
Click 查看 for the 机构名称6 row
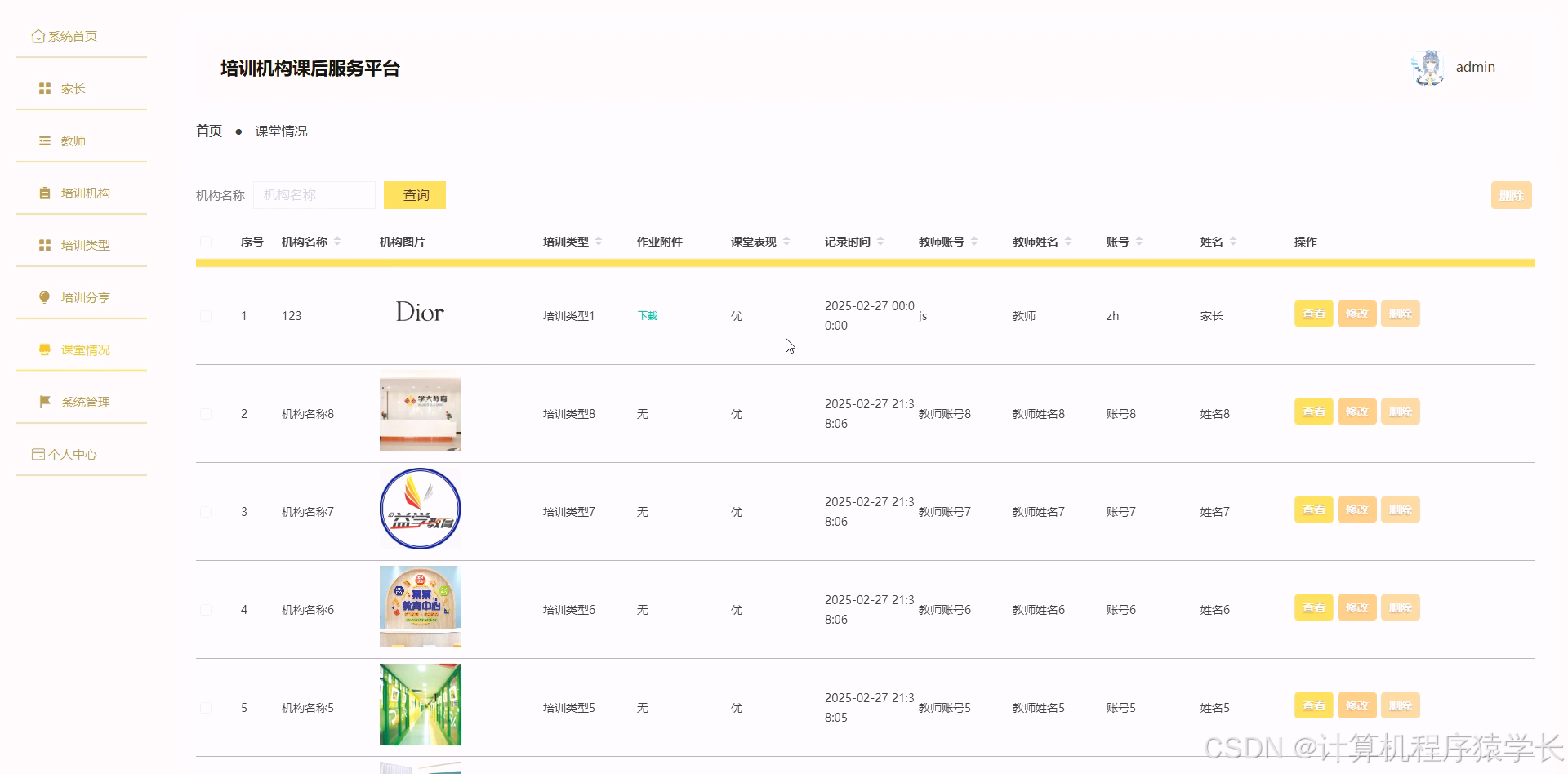(x=1314, y=607)
